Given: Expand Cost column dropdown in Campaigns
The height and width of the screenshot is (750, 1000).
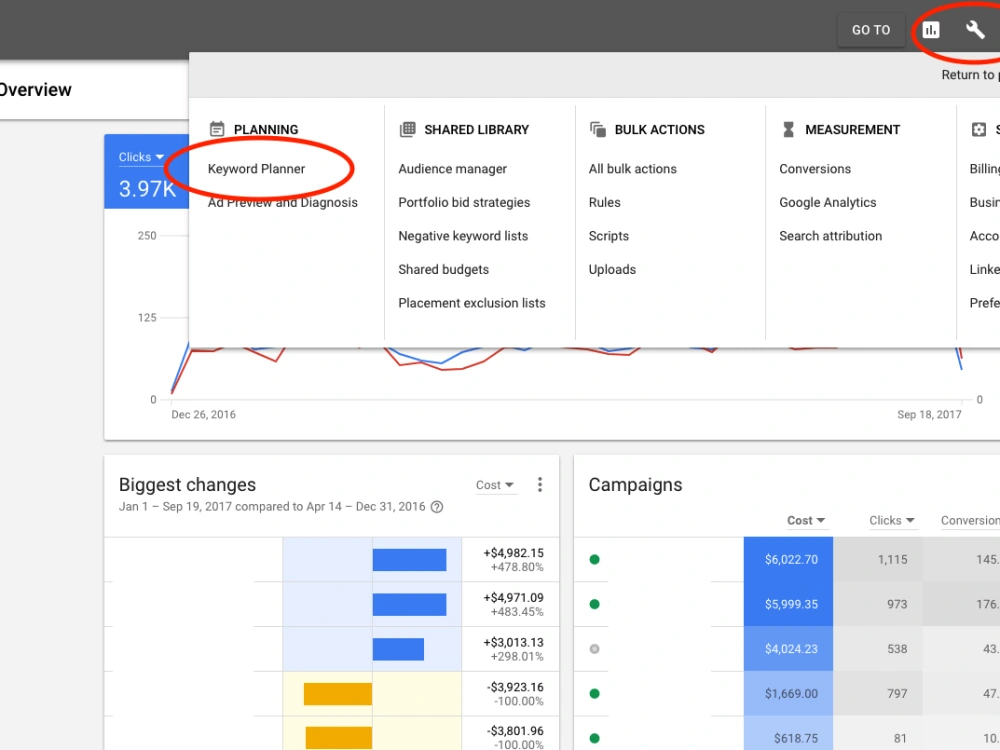Looking at the screenshot, I should (805, 520).
